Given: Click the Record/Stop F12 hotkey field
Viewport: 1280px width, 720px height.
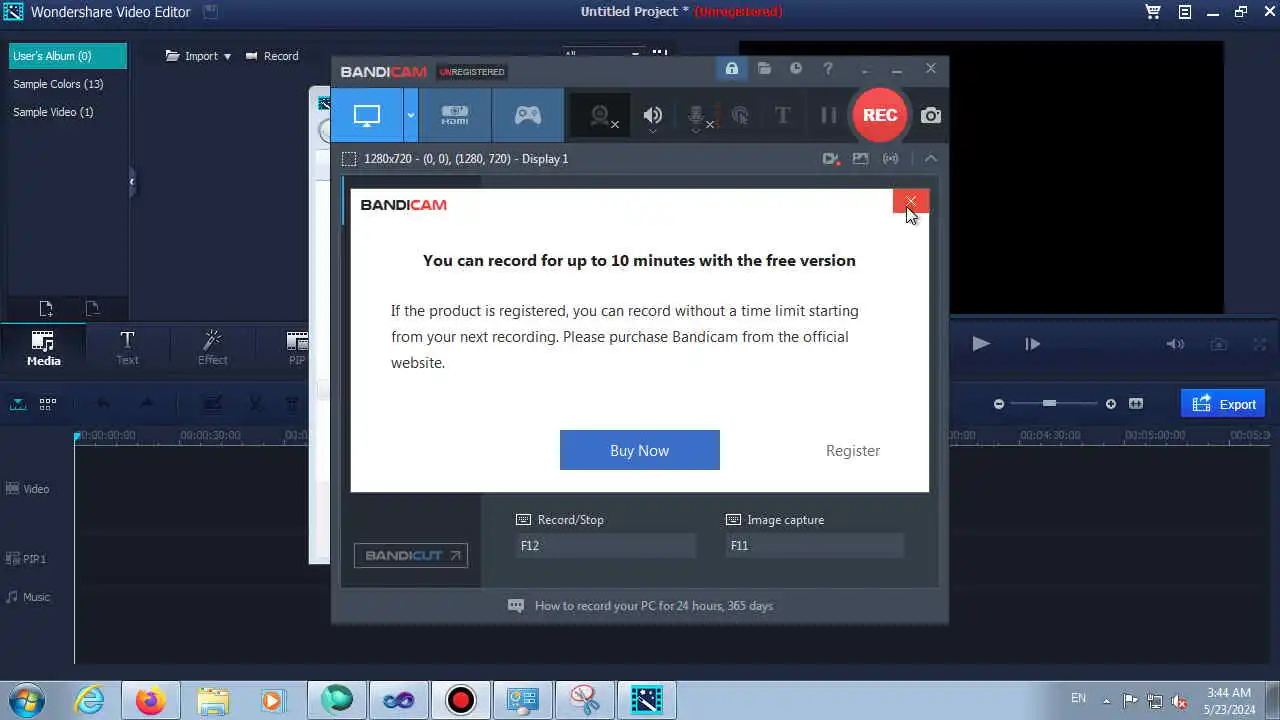Looking at the screenshot, I should coord(606,545).
